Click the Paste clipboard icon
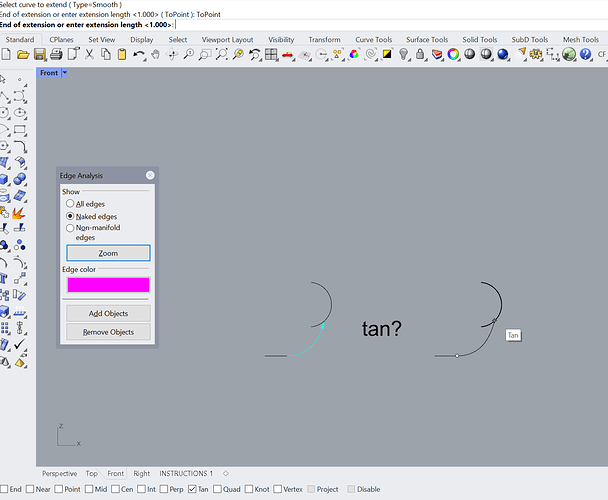608x500 pixels. click(122, 54)
